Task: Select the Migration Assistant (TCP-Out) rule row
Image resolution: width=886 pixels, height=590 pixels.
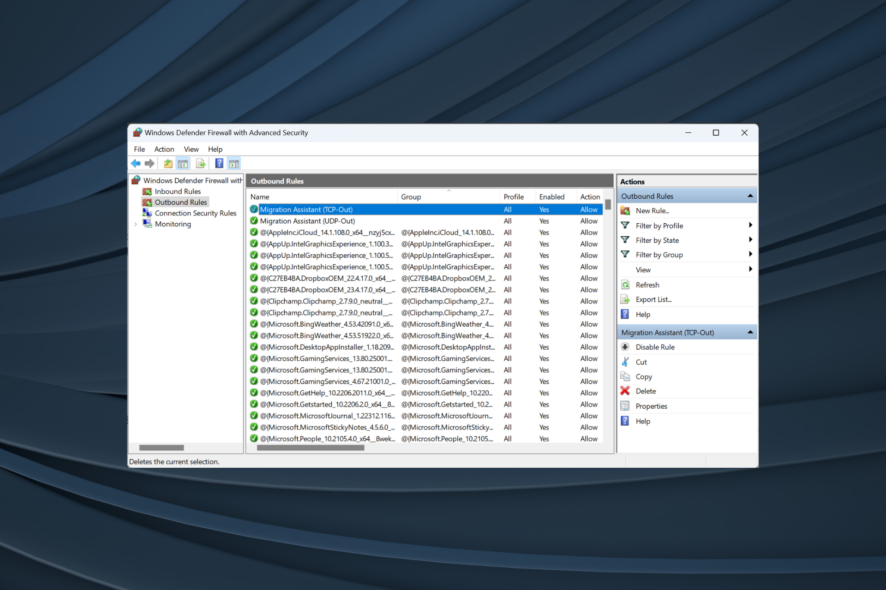Action: 427,210
